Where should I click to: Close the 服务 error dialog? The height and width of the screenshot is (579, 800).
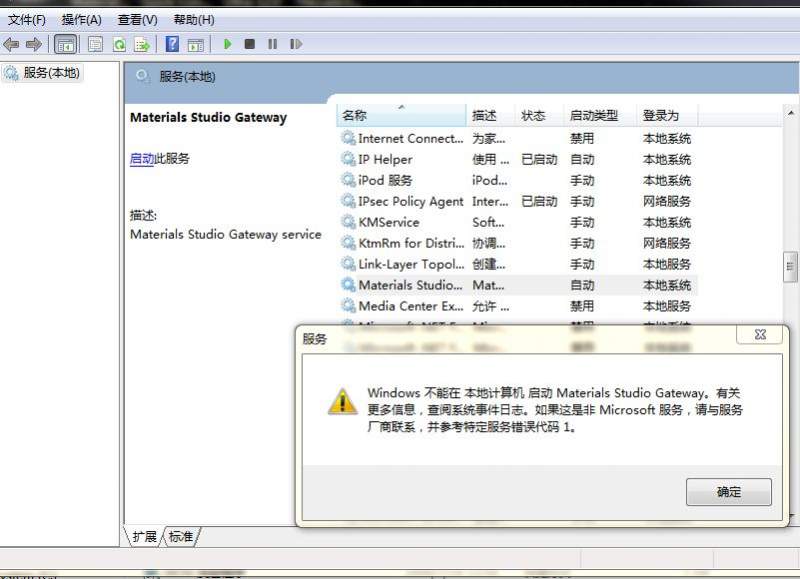click(760, 335)
